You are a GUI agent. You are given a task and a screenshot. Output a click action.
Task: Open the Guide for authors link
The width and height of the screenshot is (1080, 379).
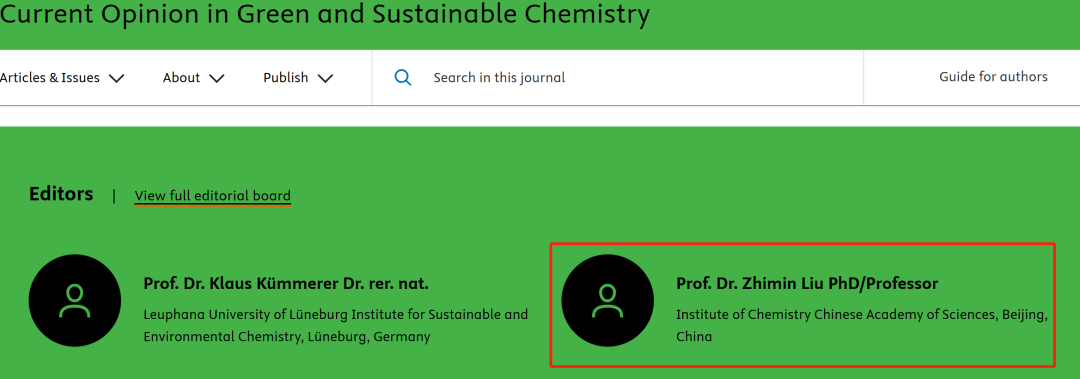[993, 76]
